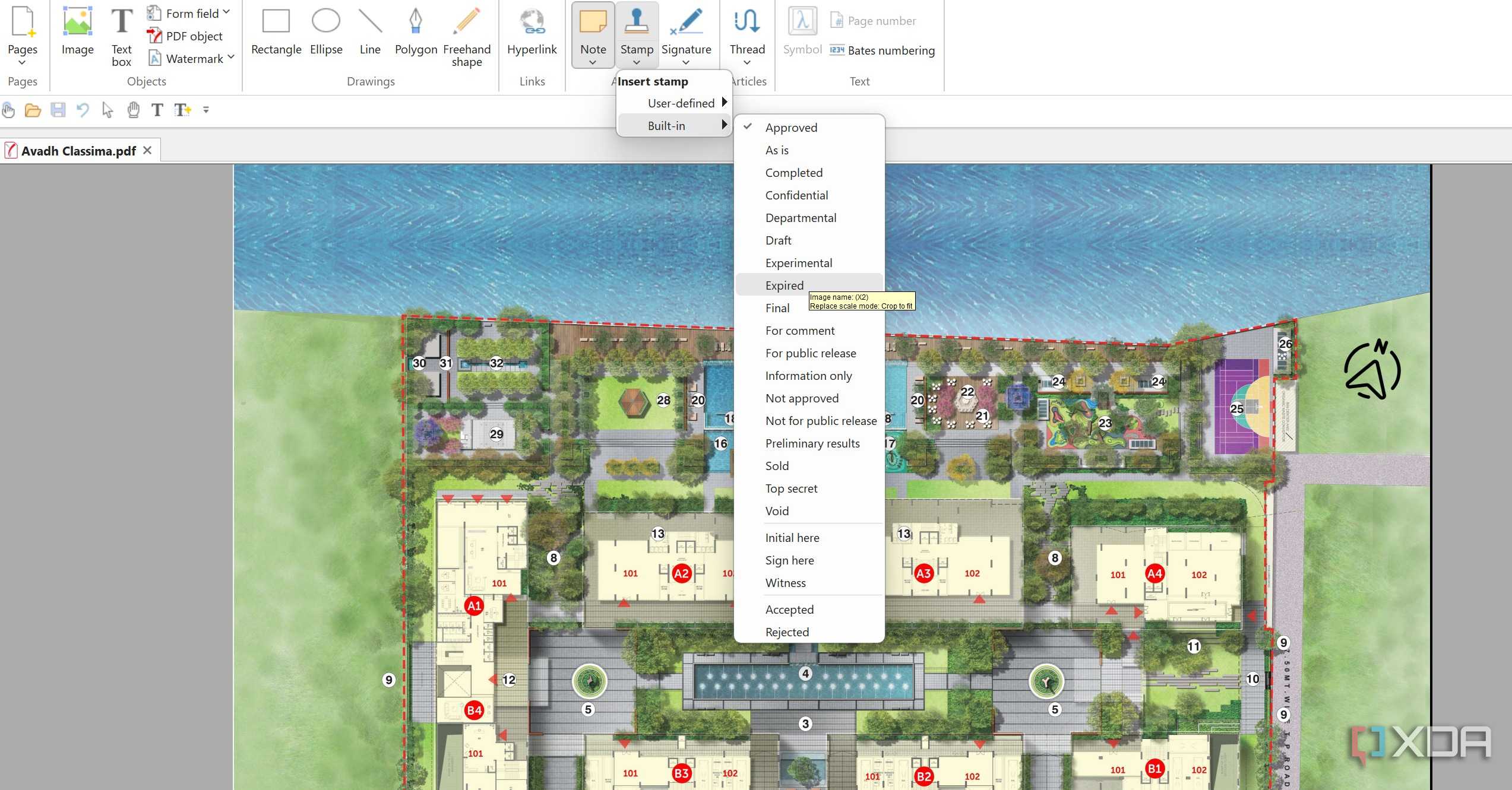Pick the Rectangle drawing tool

[x=276, y=33]
